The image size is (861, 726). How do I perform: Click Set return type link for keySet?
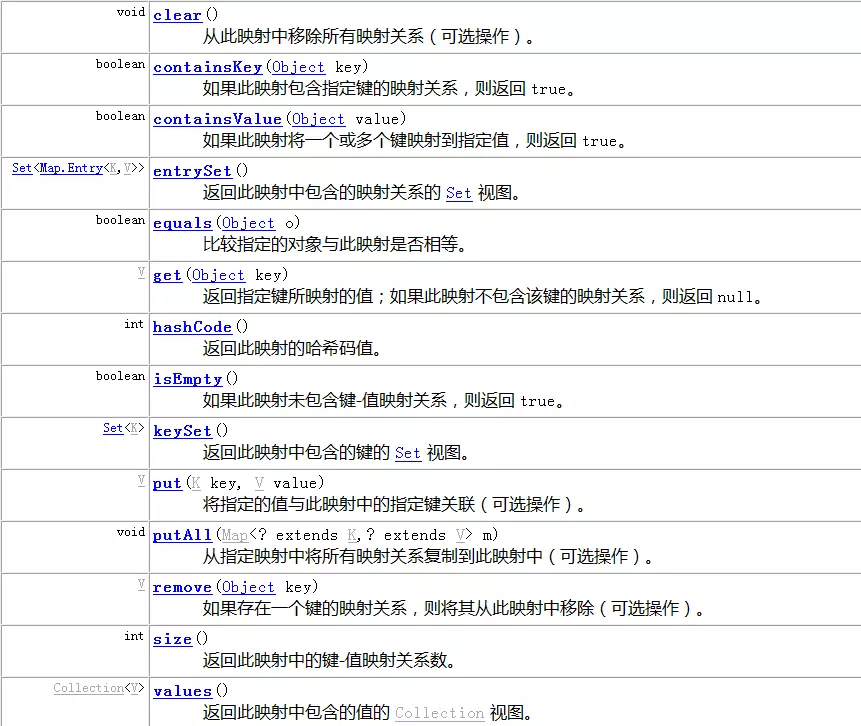(113, 428)
